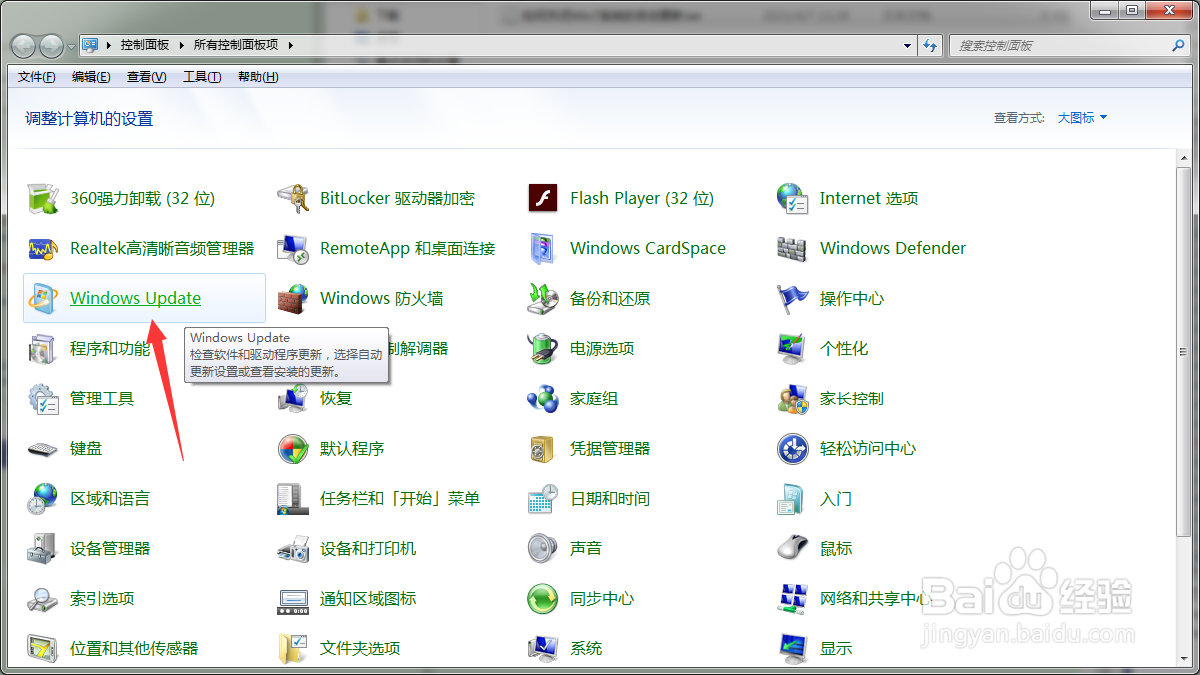The height and width of the screenshot is (675, 1200).
Task: Open the 索引选项 link
Action: pos(102,598)
